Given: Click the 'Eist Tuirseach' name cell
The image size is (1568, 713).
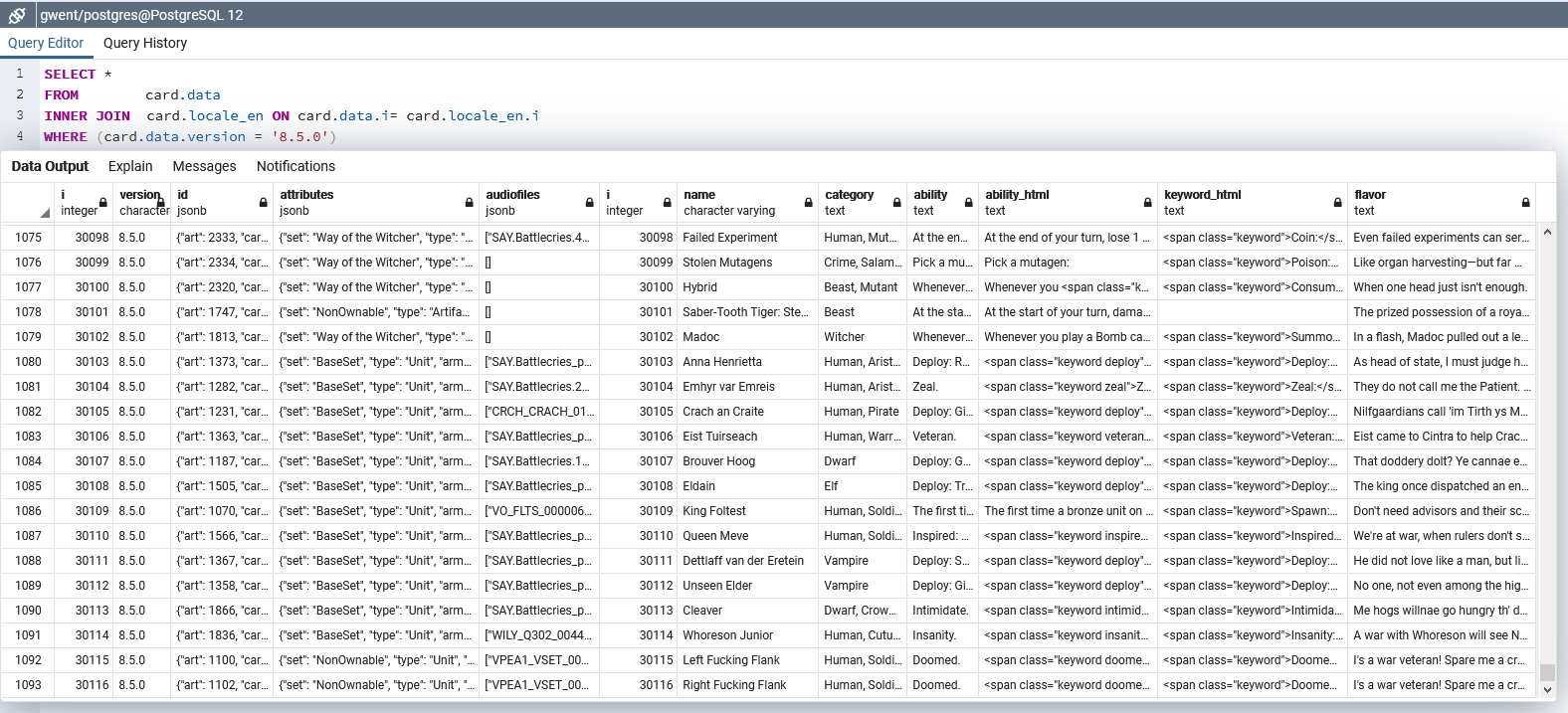Looking at the screenshot, I should [747, 437].
